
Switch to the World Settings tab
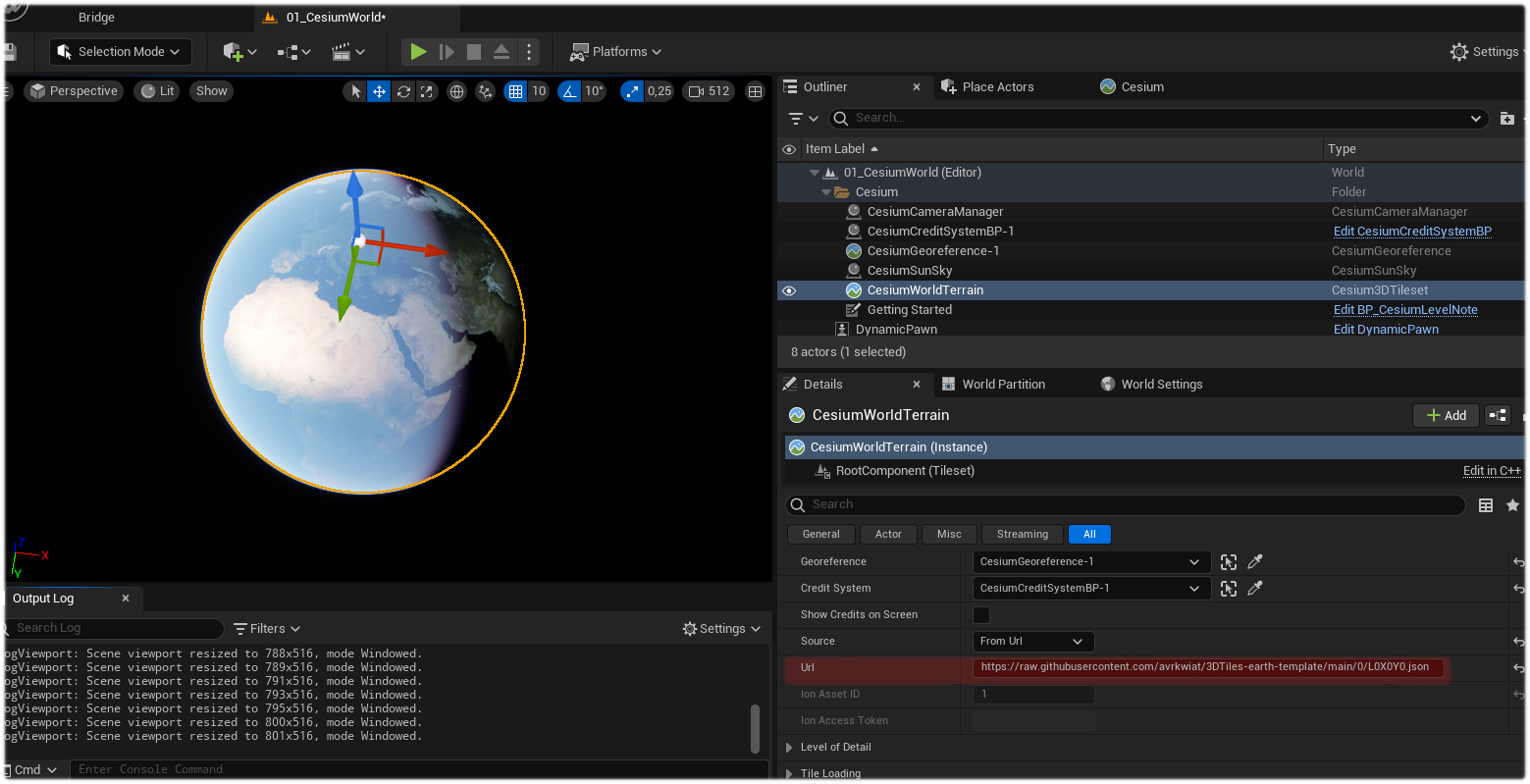pyautogui.click(x=1162, y=384)
